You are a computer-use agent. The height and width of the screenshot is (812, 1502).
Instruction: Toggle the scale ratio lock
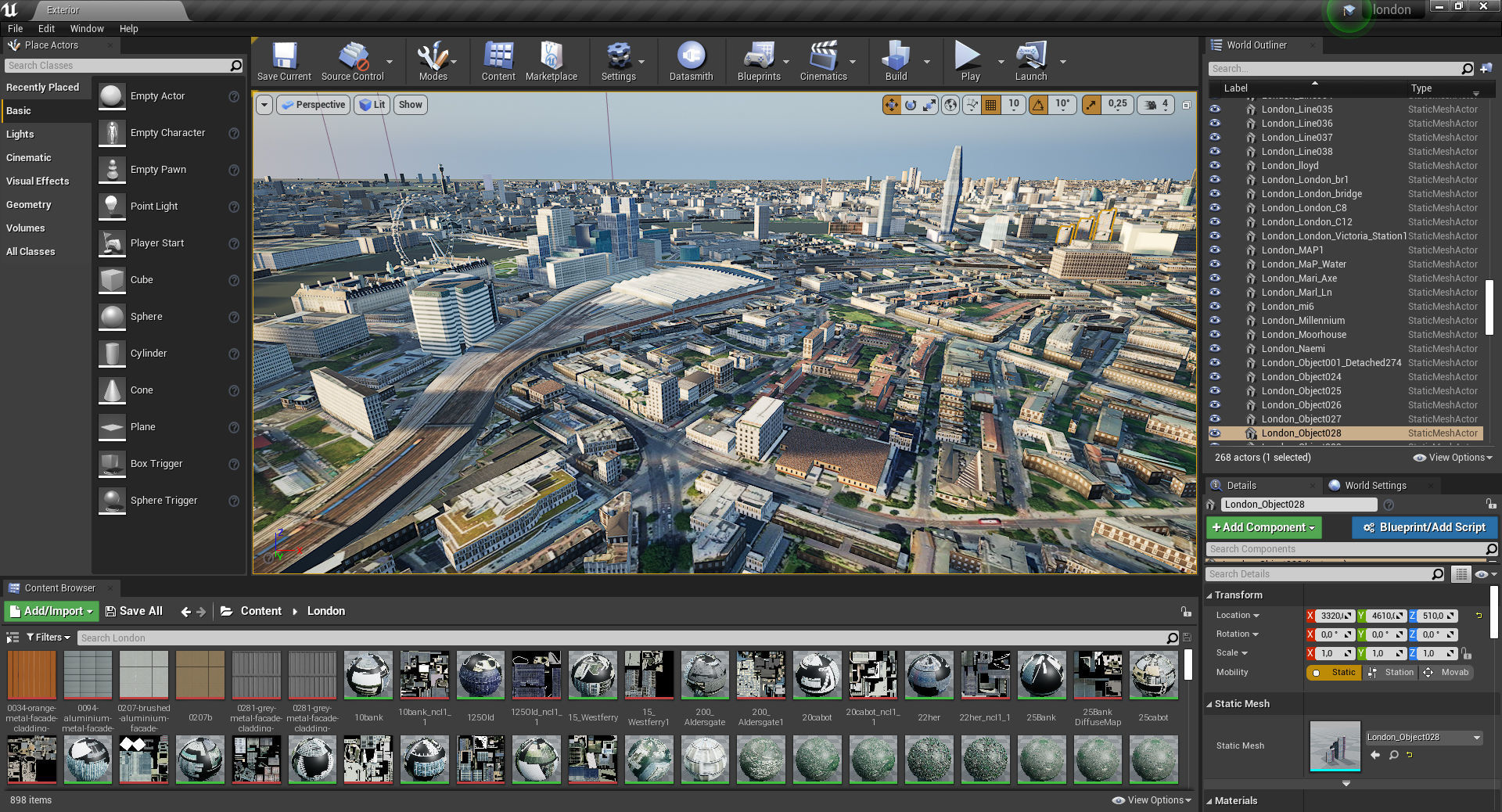pos(1468,653)
